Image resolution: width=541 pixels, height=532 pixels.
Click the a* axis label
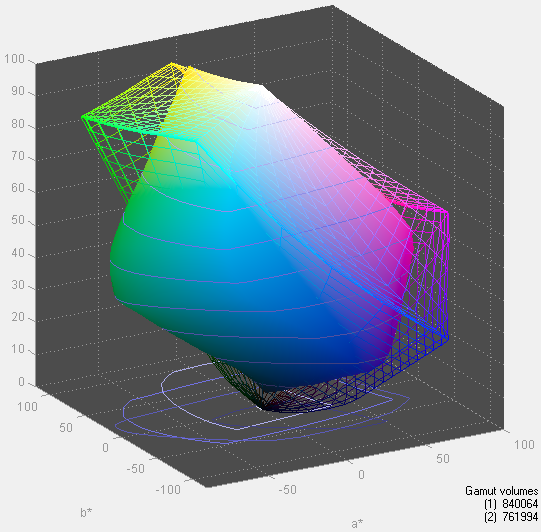(x=357, y=524)
